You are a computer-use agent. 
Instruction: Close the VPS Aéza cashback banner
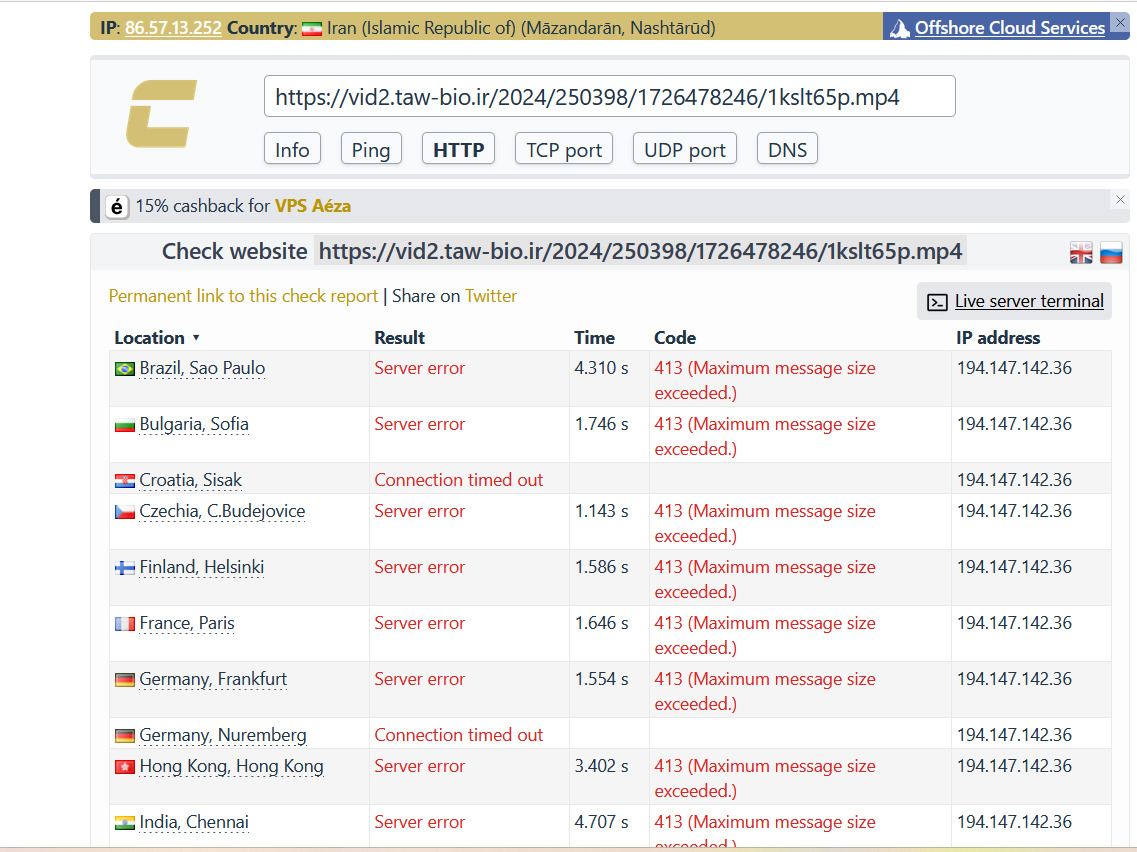[1120, 199]
